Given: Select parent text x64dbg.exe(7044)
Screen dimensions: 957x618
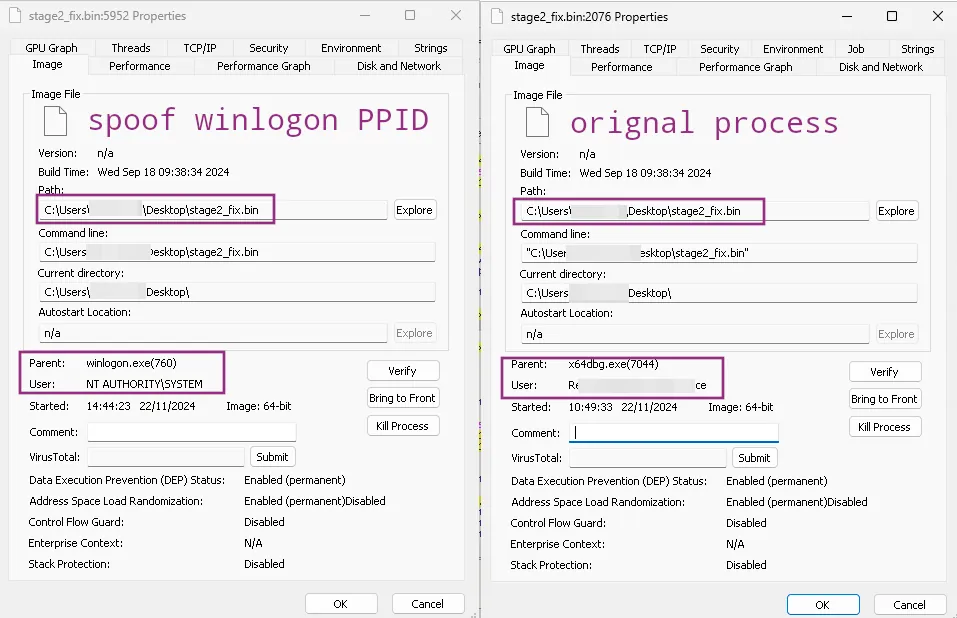Looking at the screenshot, I should [x=613, y=364].
